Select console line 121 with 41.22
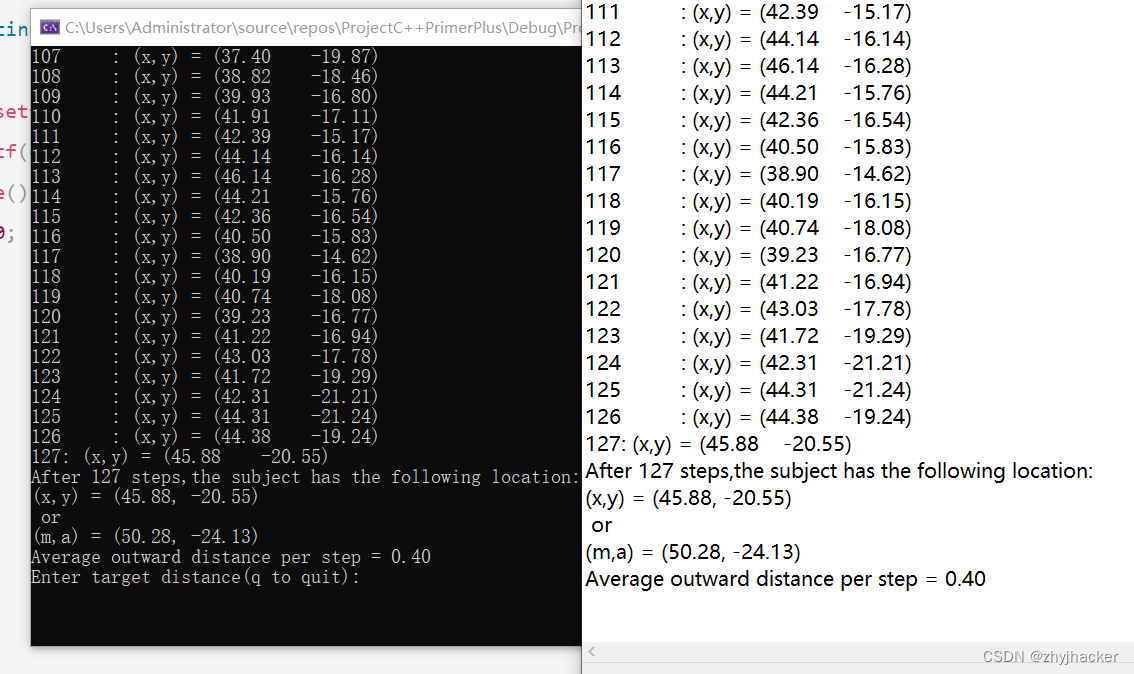 click(205, 336)
